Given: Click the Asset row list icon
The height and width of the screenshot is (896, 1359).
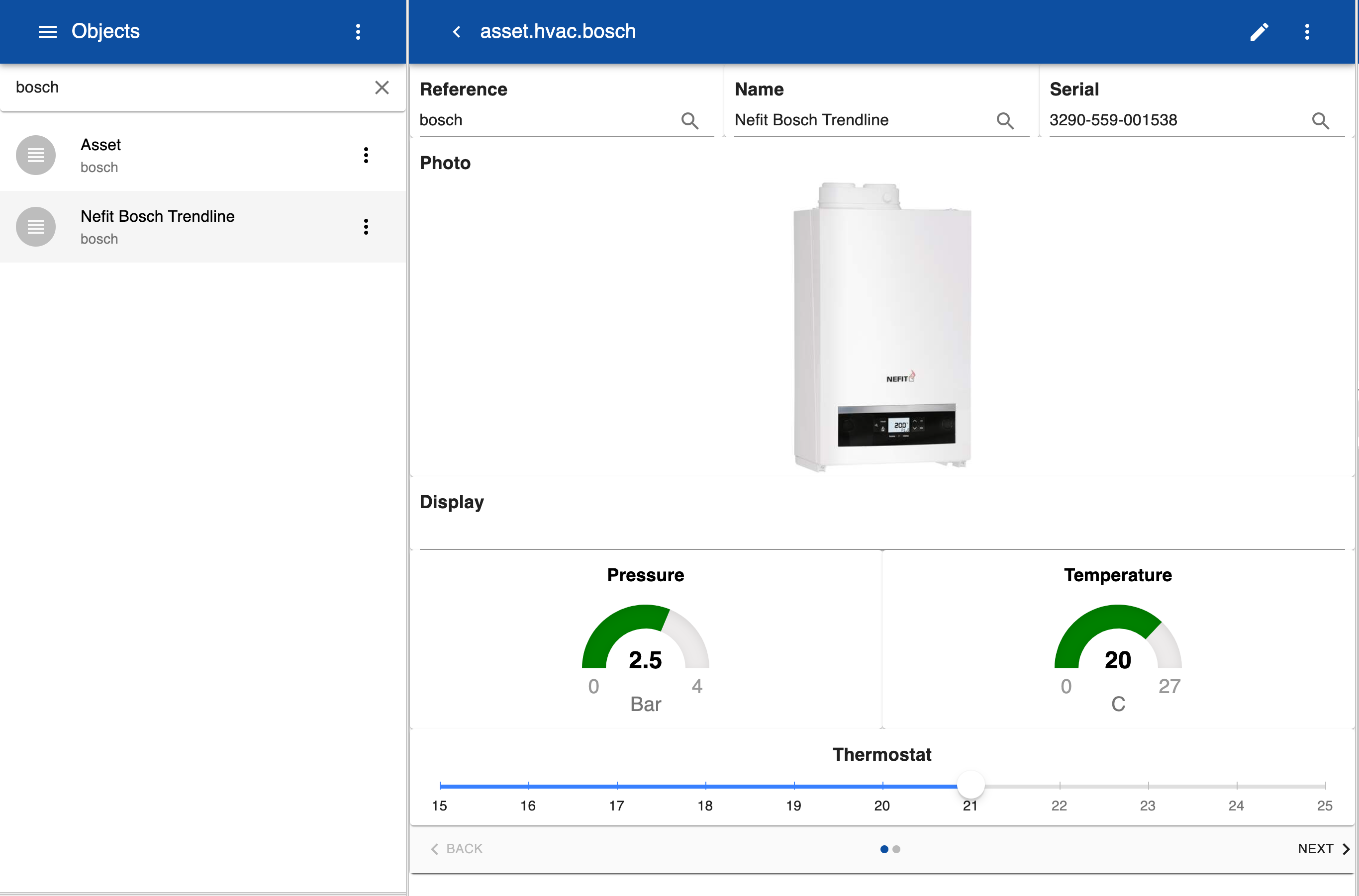Looking at the screenshot, I should tap(35, 155).
